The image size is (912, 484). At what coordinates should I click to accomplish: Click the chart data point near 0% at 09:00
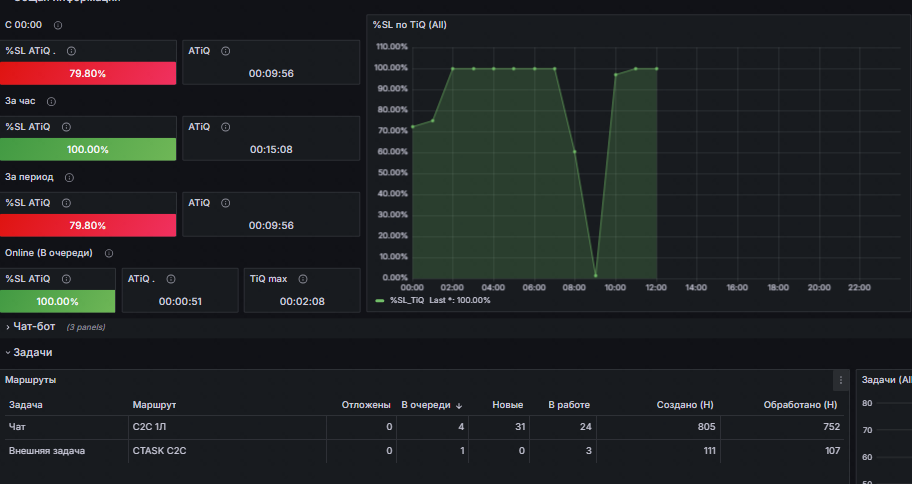pyautogui.click(x=596, y=275)
